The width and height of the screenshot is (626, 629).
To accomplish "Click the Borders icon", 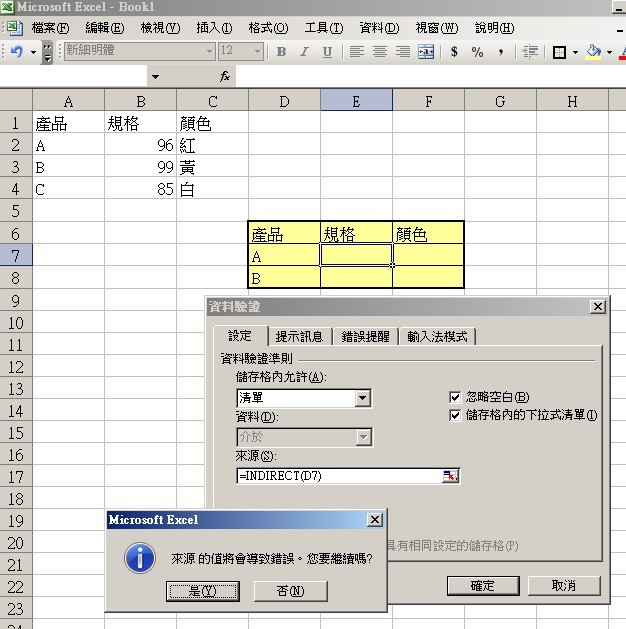I will 559,52.
